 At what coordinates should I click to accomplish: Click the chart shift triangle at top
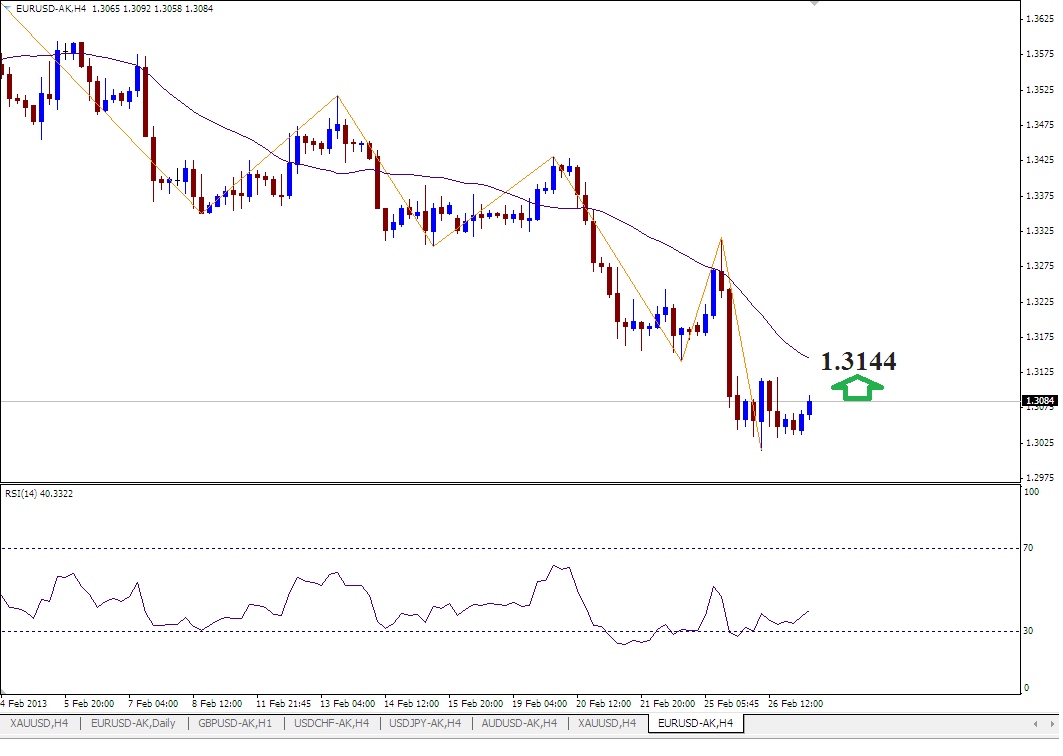tap(815, 4)
